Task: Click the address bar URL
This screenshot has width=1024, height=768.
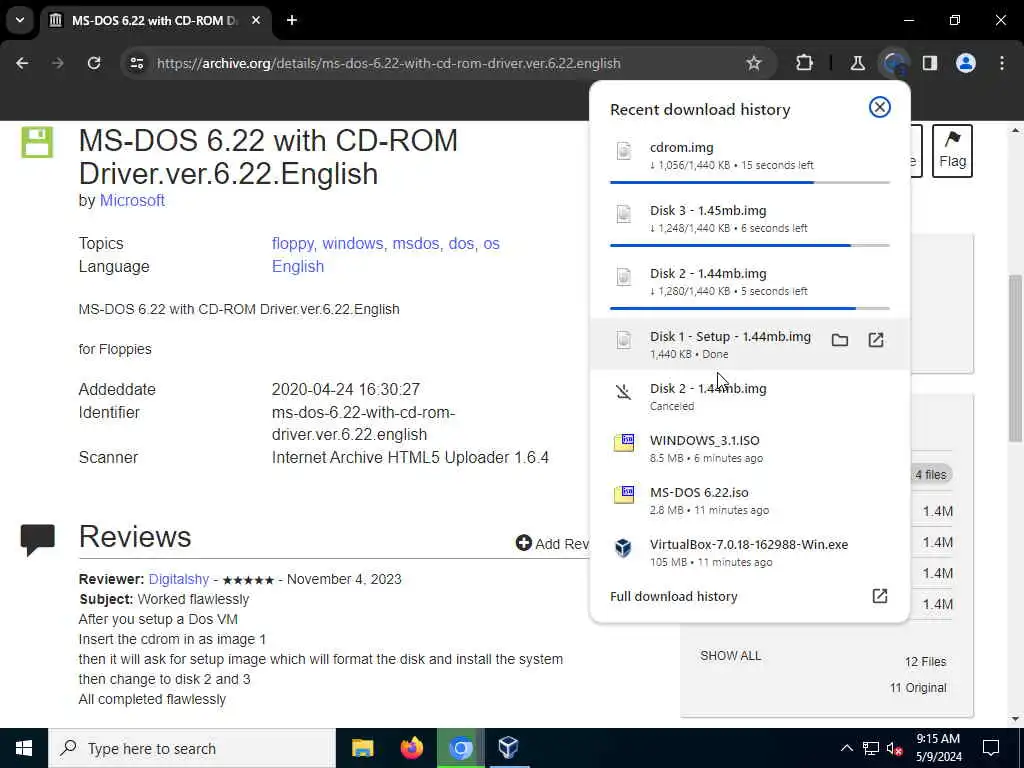Action: click(x=389, y=63)
